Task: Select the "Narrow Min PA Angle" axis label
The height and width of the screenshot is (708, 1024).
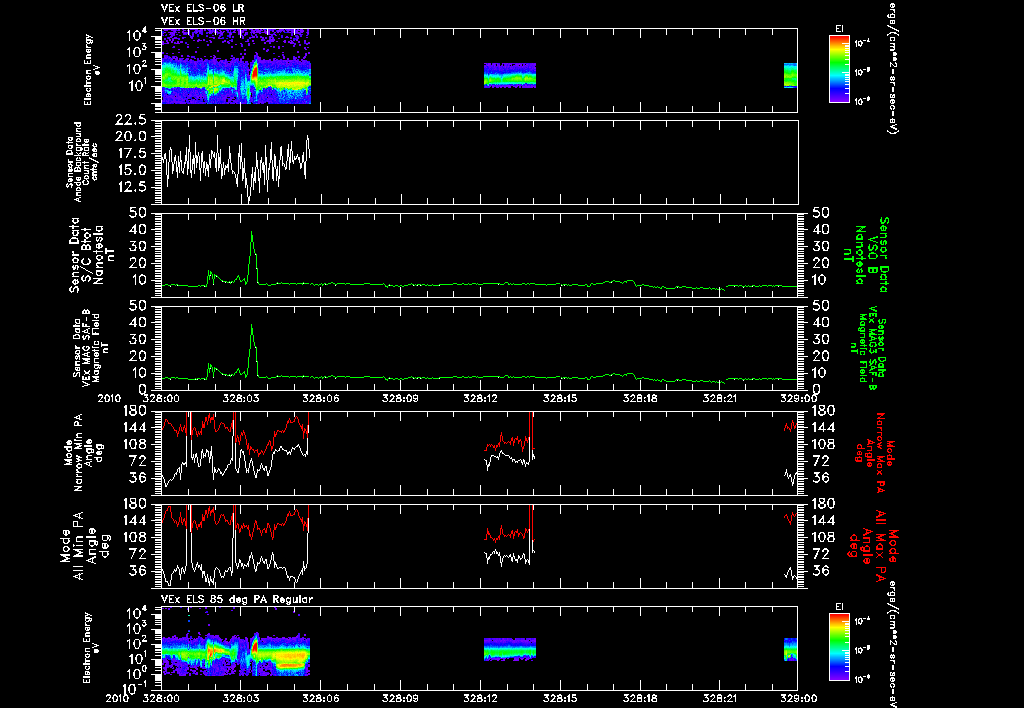Action: tap(82, 452)
